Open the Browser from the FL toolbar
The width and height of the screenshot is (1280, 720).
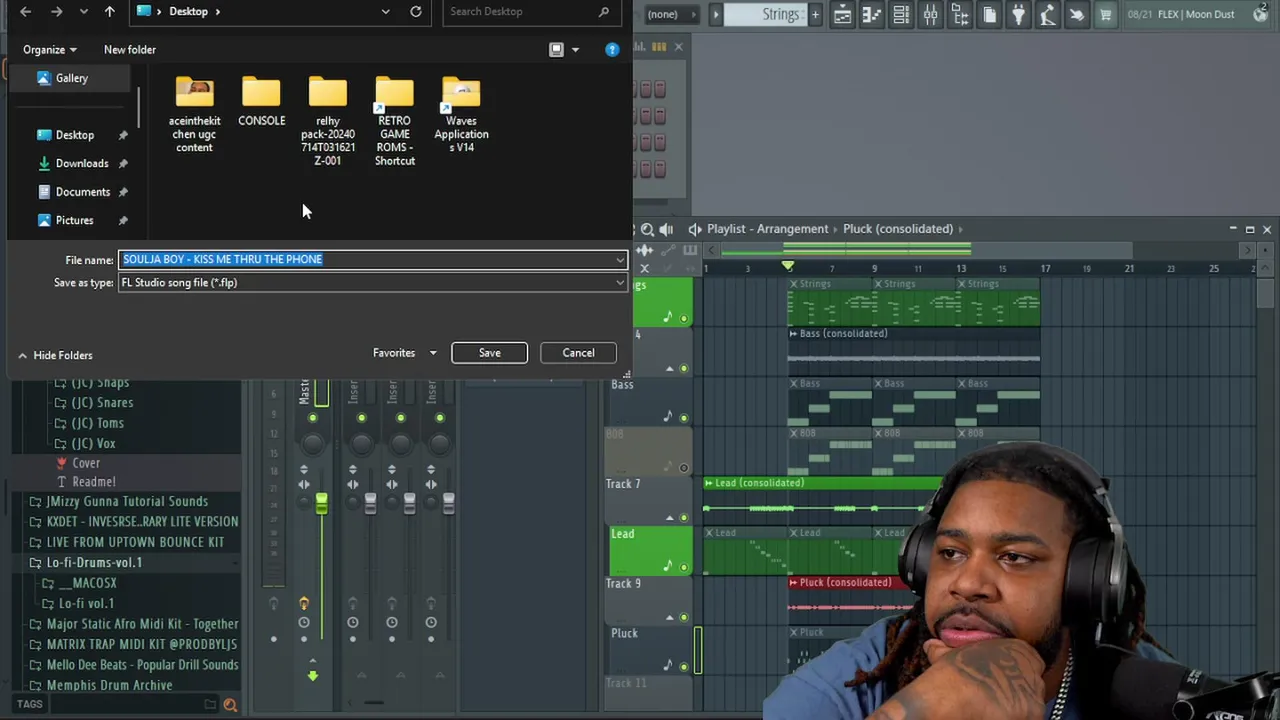pos(959,14)
